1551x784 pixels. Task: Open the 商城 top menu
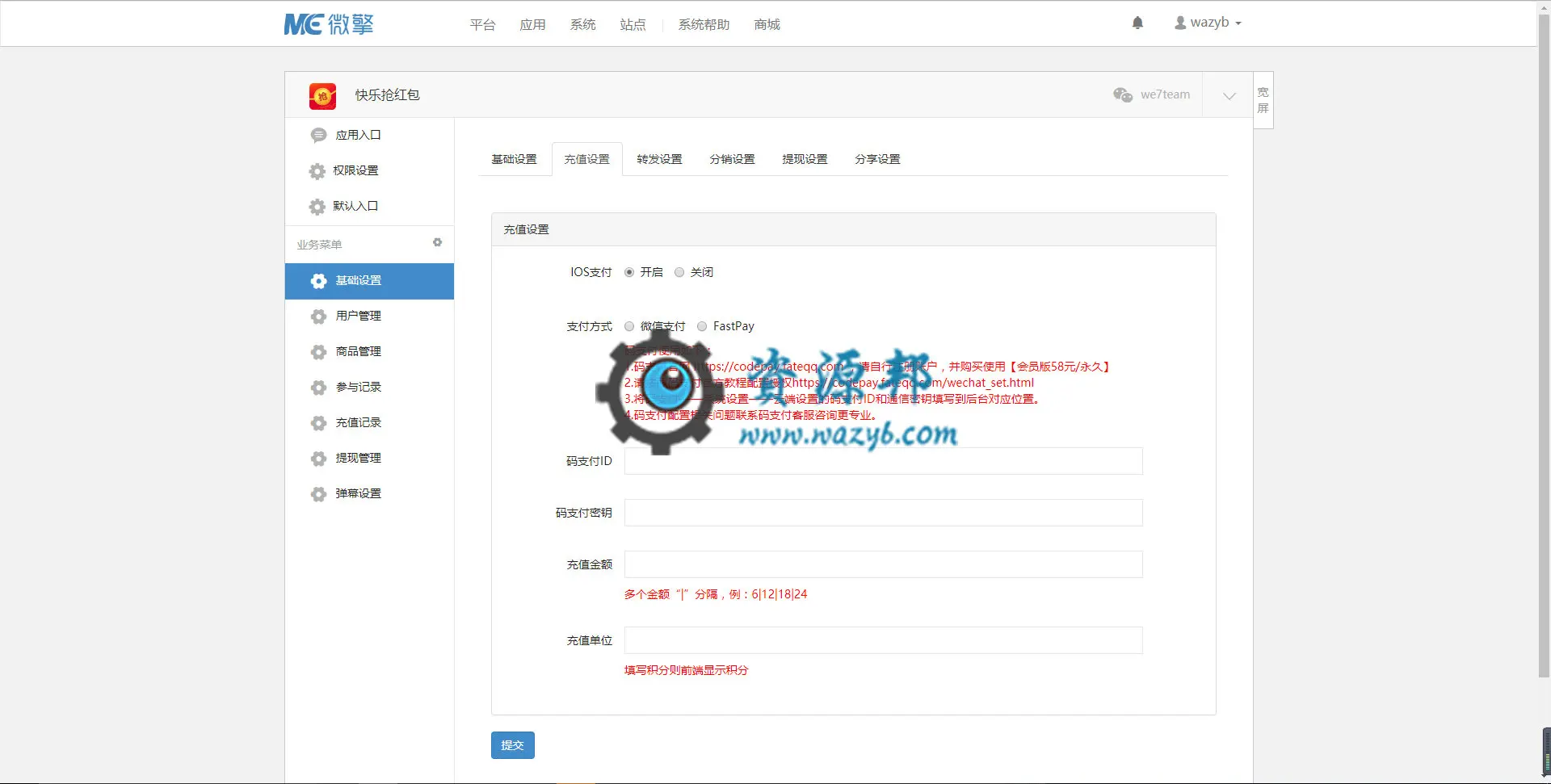[x=767, y=25]
